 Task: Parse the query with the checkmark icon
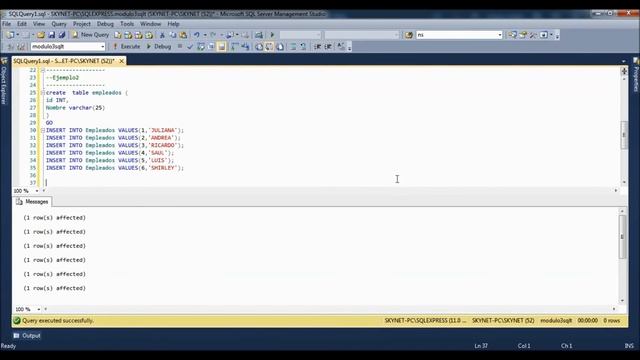click(x=190, y=47)
